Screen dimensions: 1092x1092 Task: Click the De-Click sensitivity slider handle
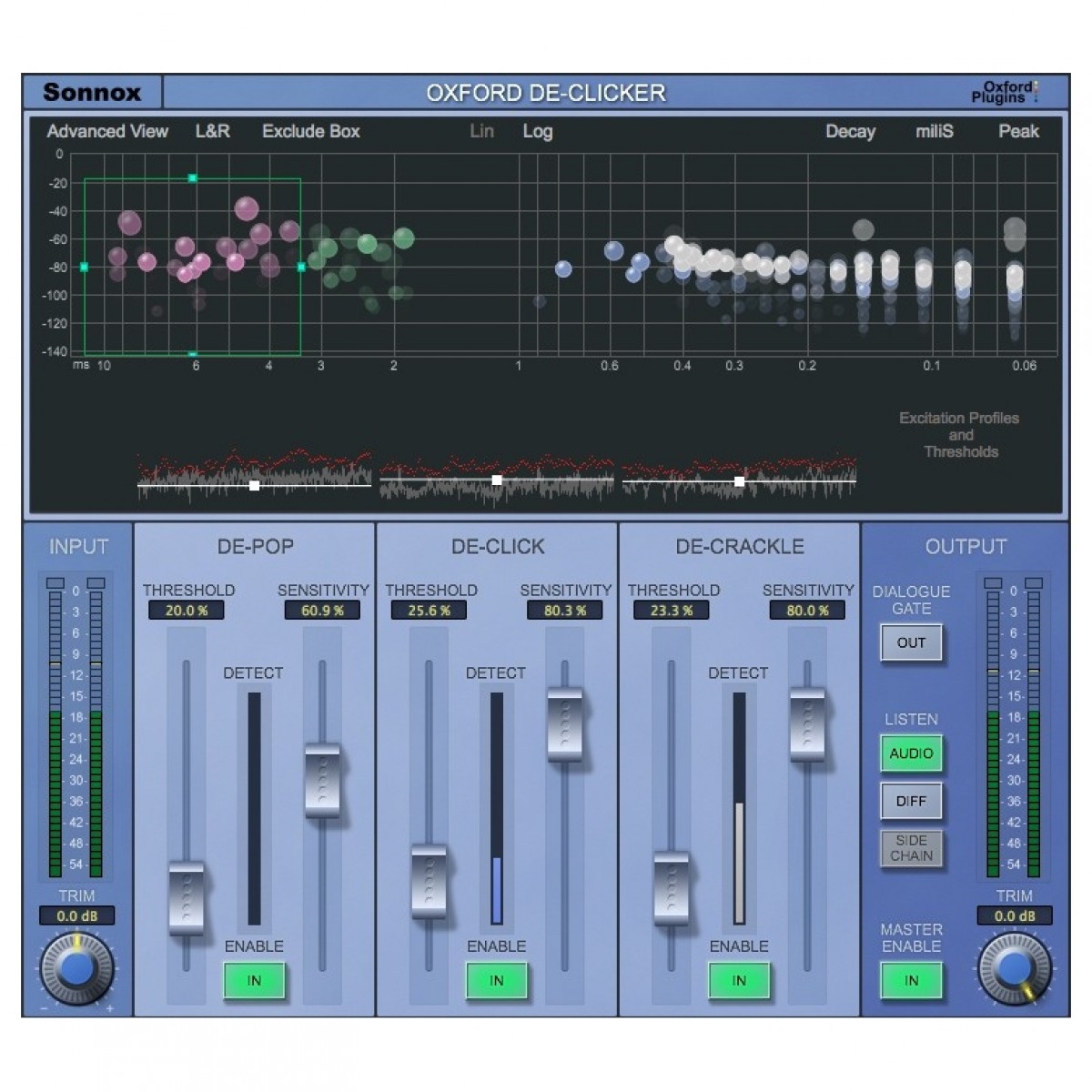tap(564, 724)
